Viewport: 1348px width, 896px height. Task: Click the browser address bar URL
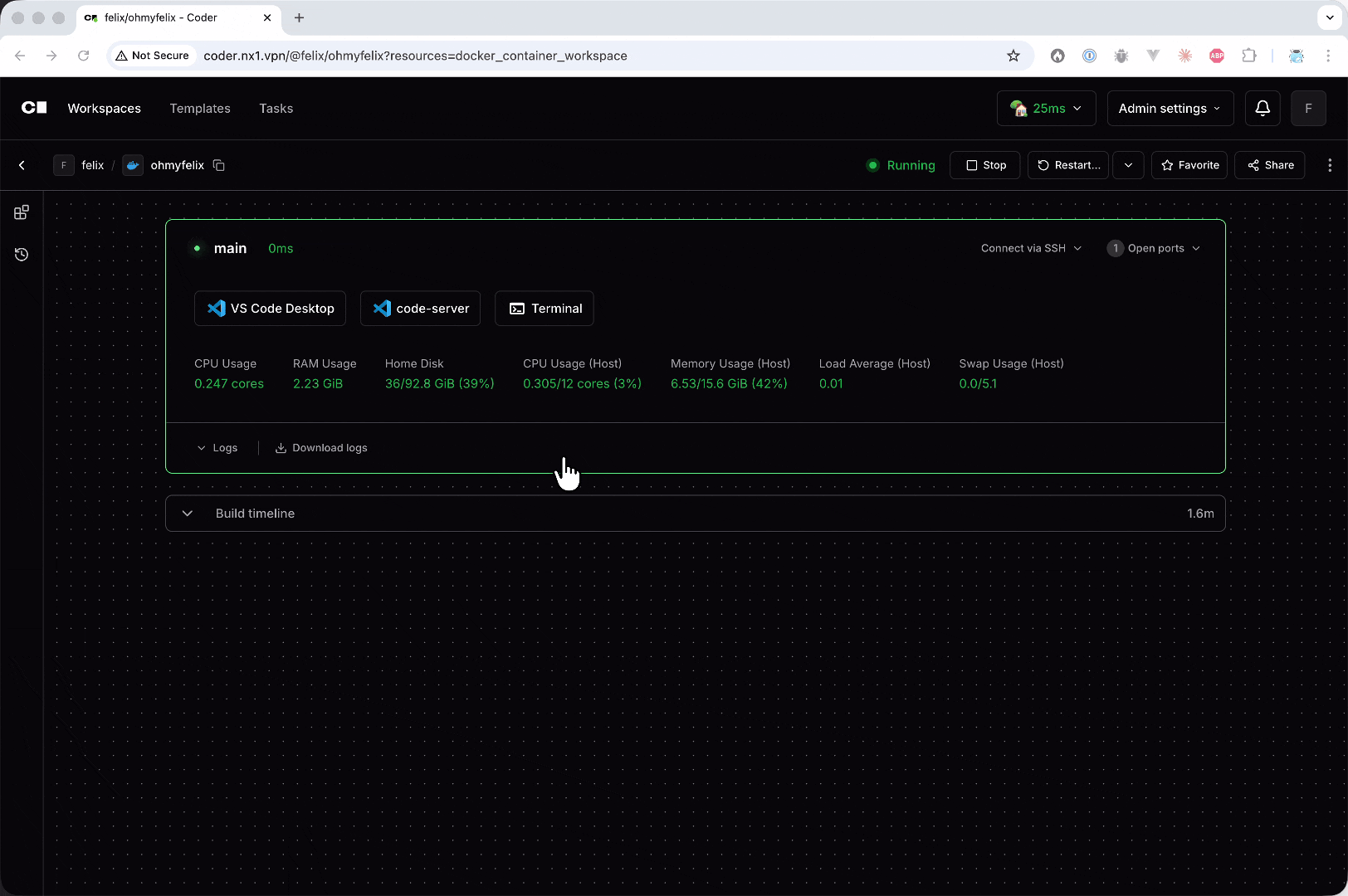point(415,56)
